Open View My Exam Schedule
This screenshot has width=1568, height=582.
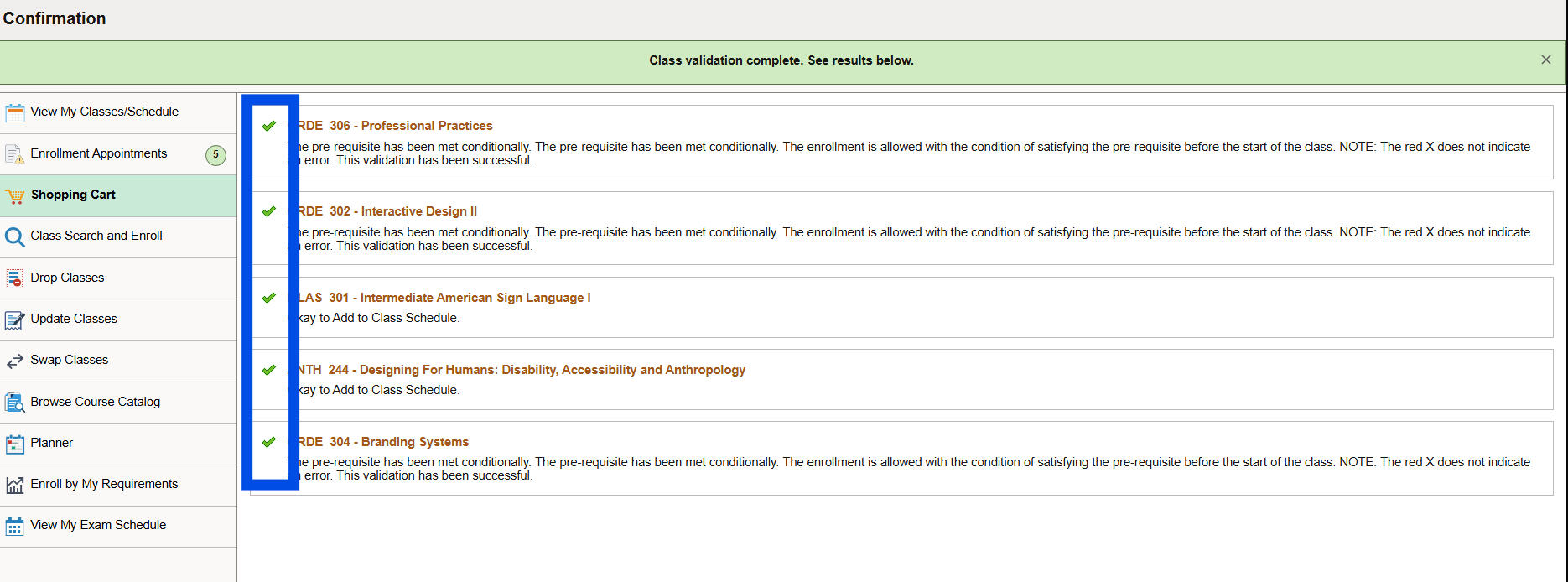tap(98, 525)
